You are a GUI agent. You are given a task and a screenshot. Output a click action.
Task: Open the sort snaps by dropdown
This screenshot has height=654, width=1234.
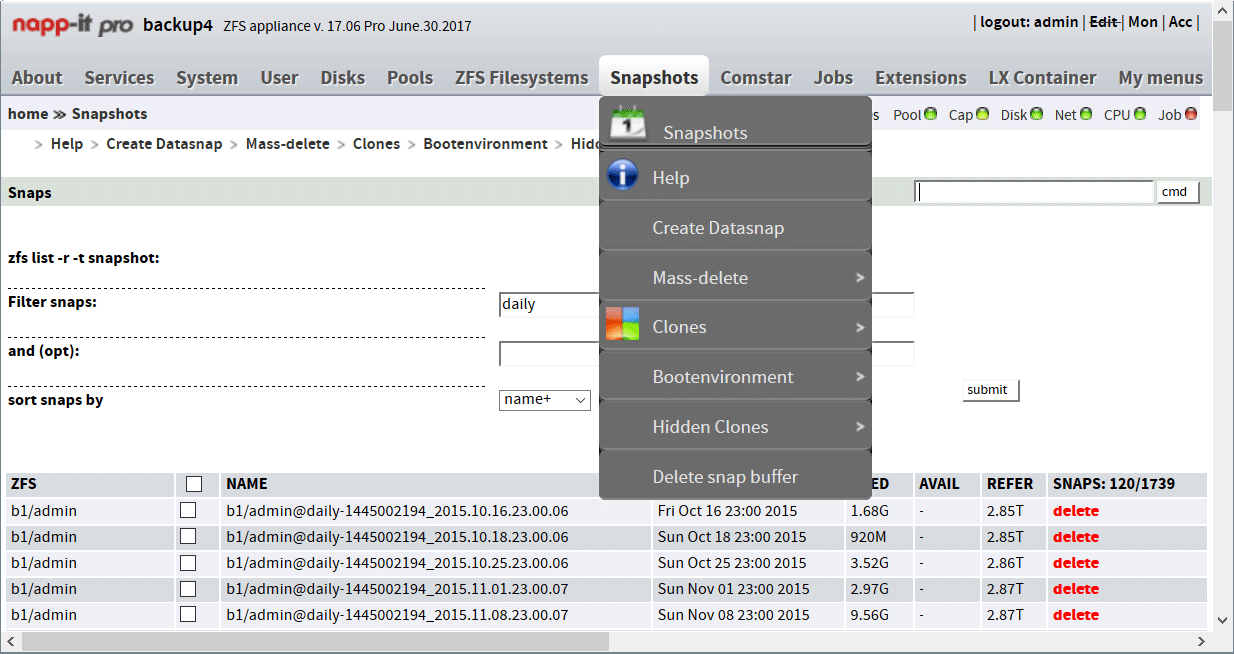545,400
